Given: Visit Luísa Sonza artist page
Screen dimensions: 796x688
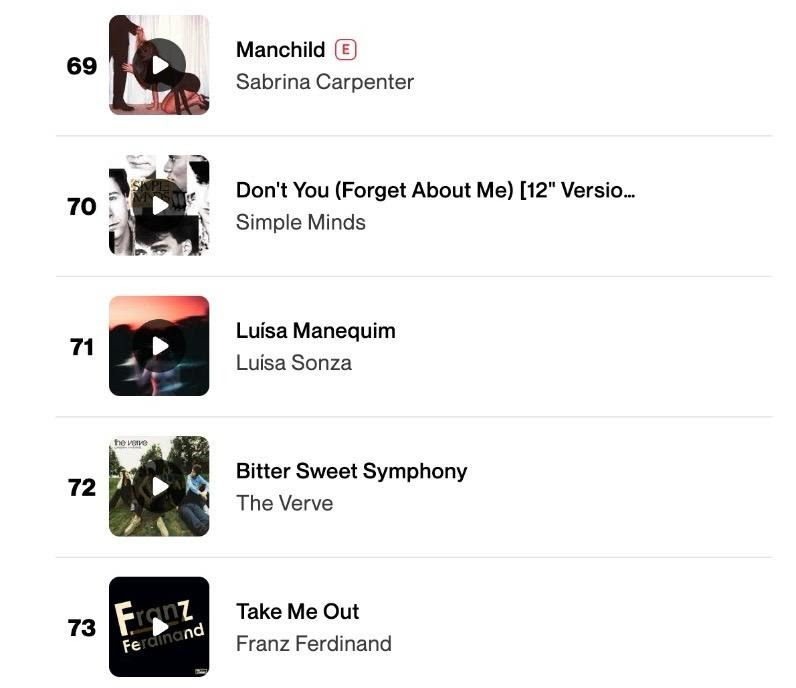Looking at the screenshot, I should tap(293, 363).
